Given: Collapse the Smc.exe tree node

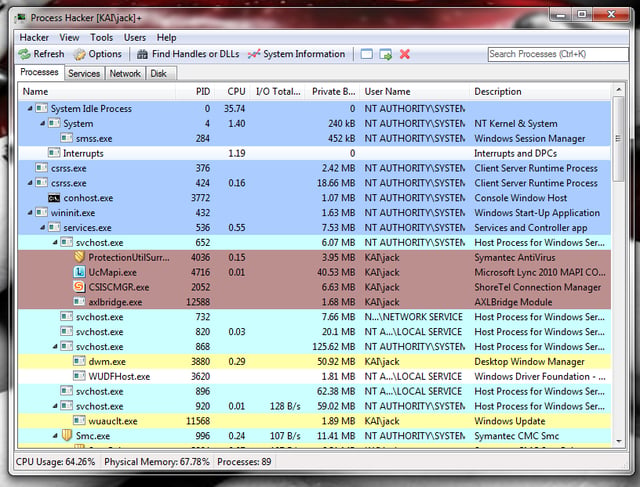Looking at the screenshot, I should [55, 436].
